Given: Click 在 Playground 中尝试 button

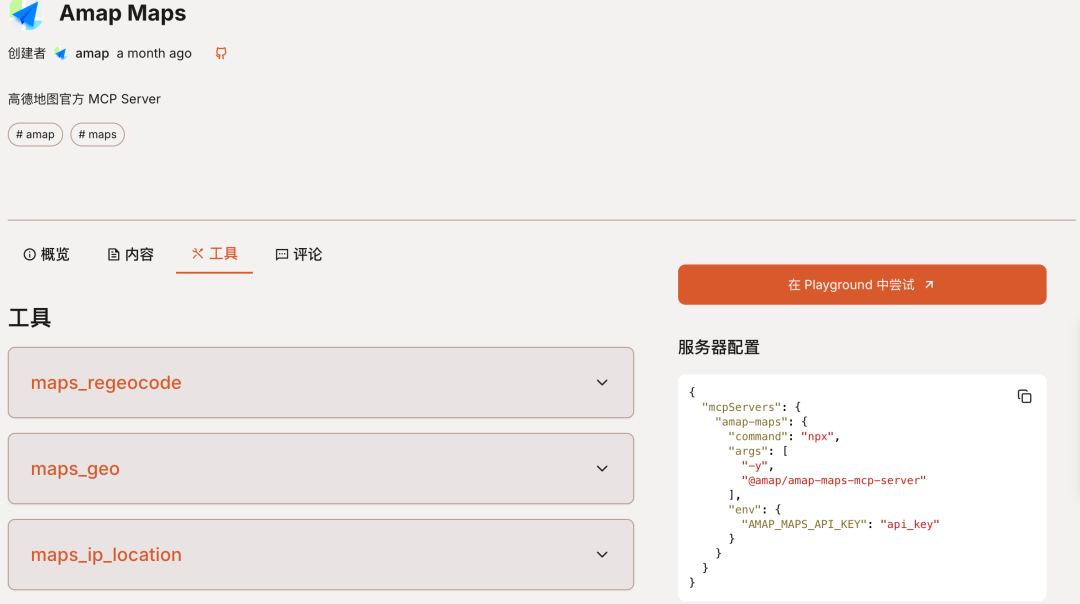Looking at the screenshot, I should coord(861,285).
